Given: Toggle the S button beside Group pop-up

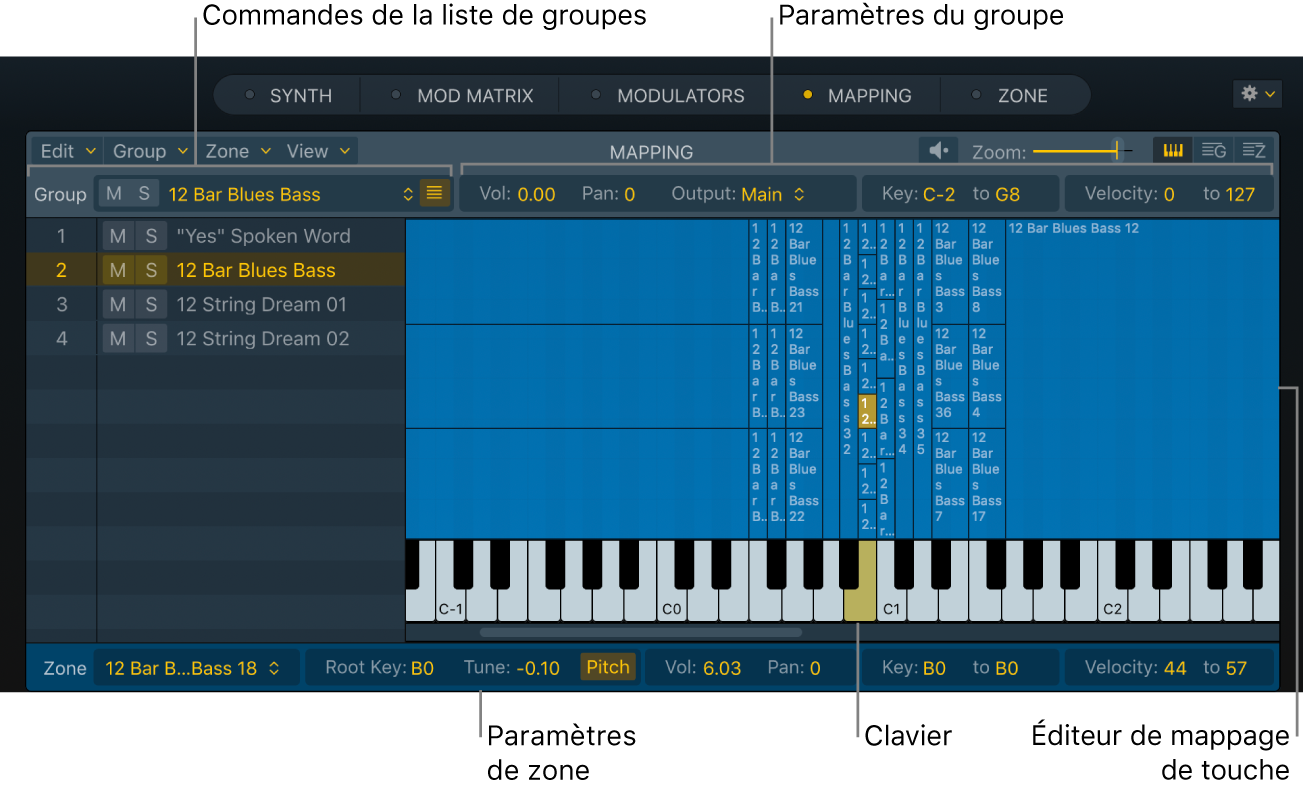Looking at the screenshot, I should [144, 194].
